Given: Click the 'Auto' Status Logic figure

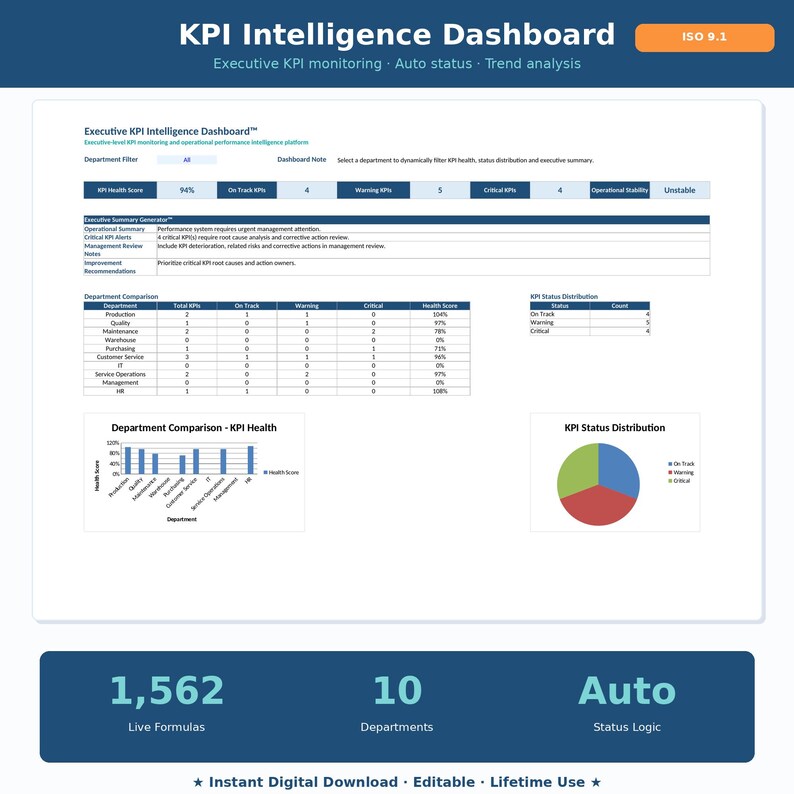Looking at the screenshot, I should (627, 691).
